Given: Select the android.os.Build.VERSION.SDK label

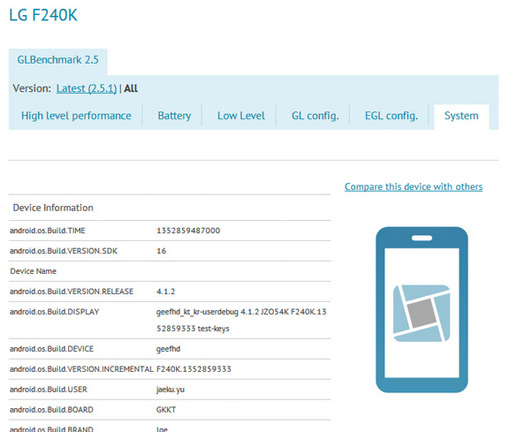Looking at the screenshot, I should coord(64,251).
